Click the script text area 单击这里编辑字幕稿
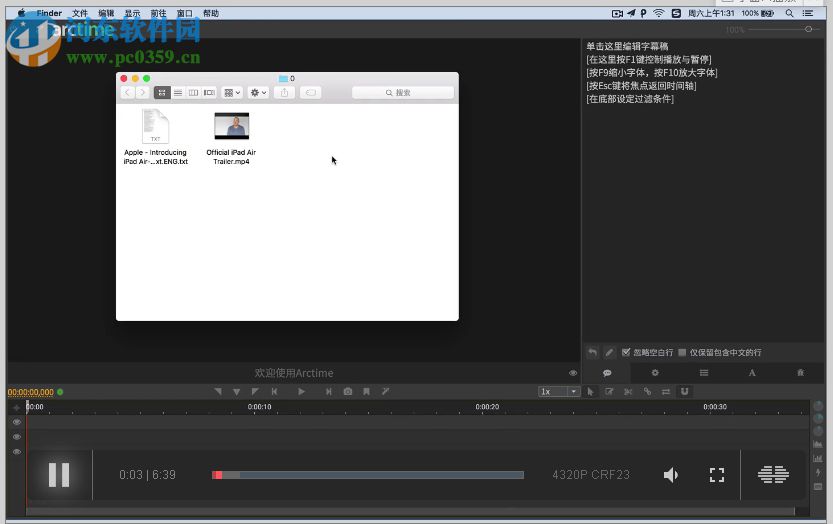 click(x=627, y=46)
